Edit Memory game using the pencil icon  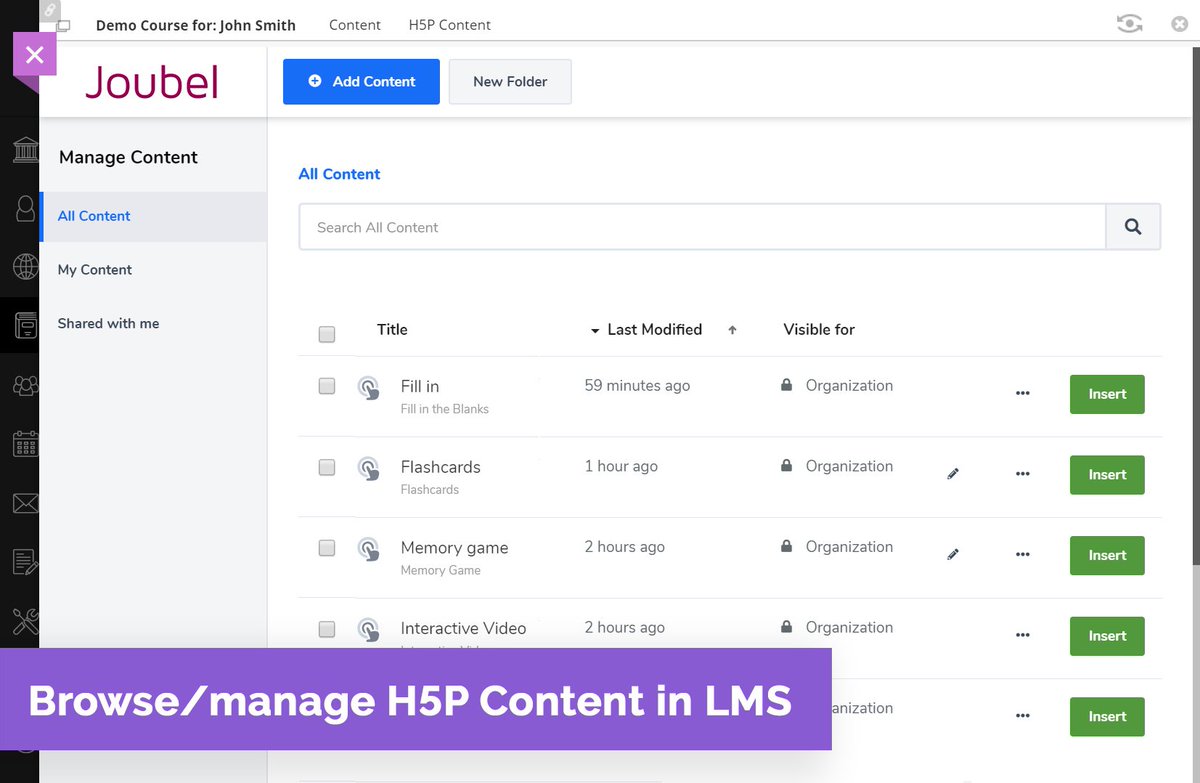(x=953, y=554)
